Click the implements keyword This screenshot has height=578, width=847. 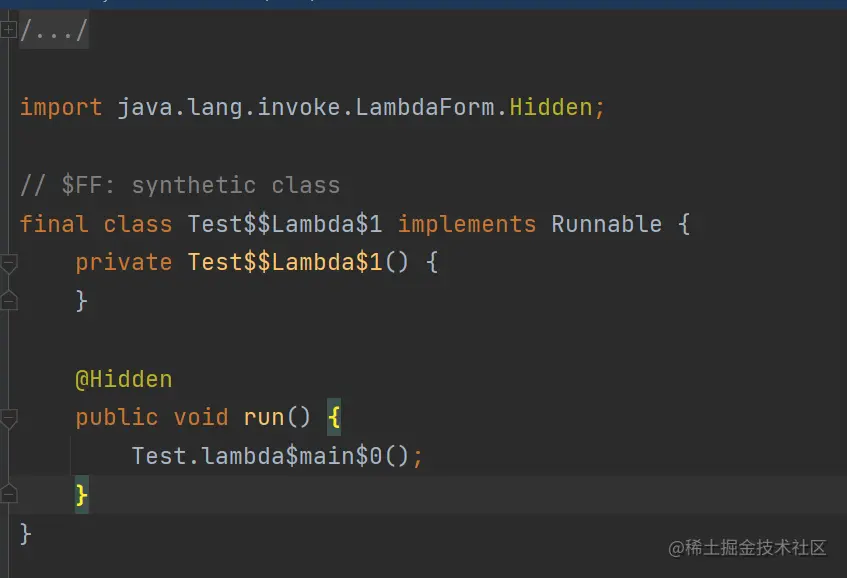467,224
